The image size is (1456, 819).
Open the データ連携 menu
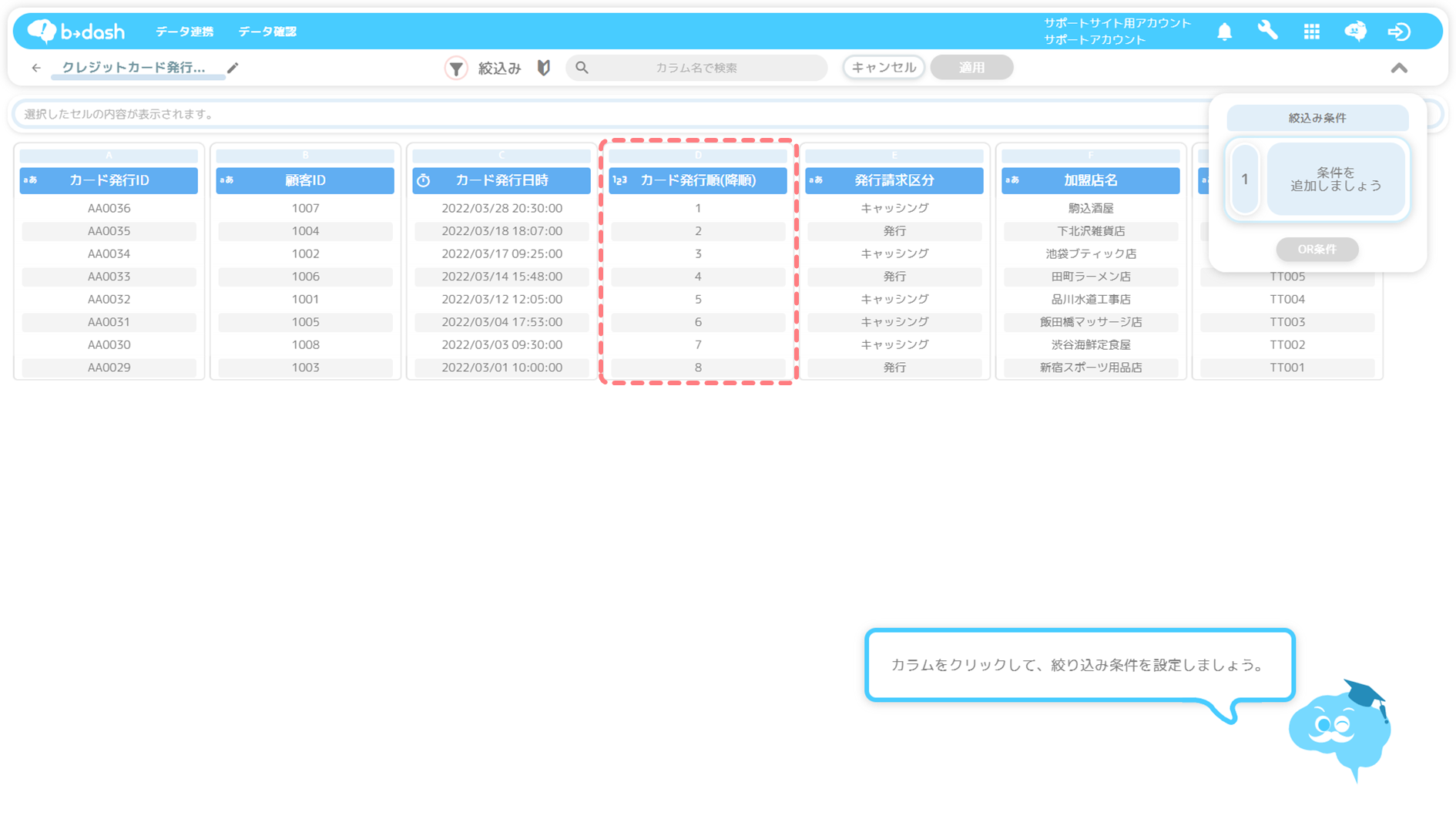coord(184,32)
